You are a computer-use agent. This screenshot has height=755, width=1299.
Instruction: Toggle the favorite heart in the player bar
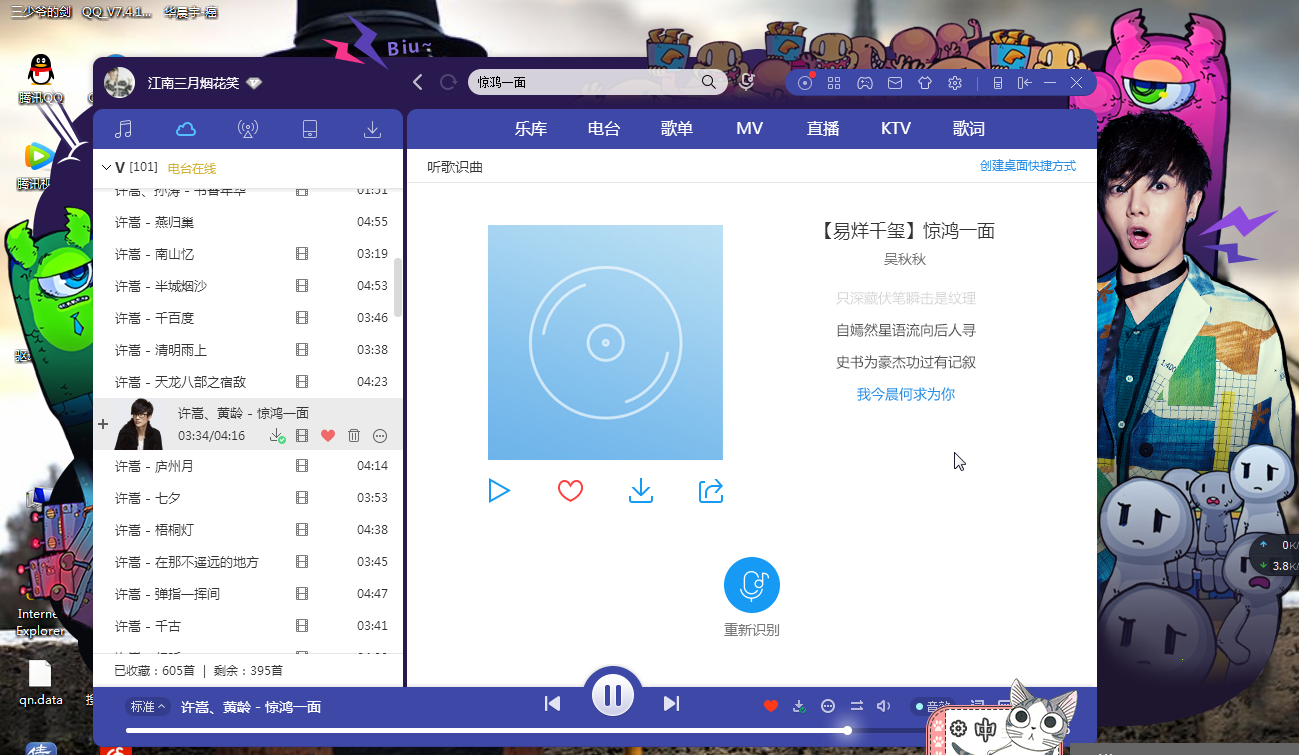(x=771, y=706)
